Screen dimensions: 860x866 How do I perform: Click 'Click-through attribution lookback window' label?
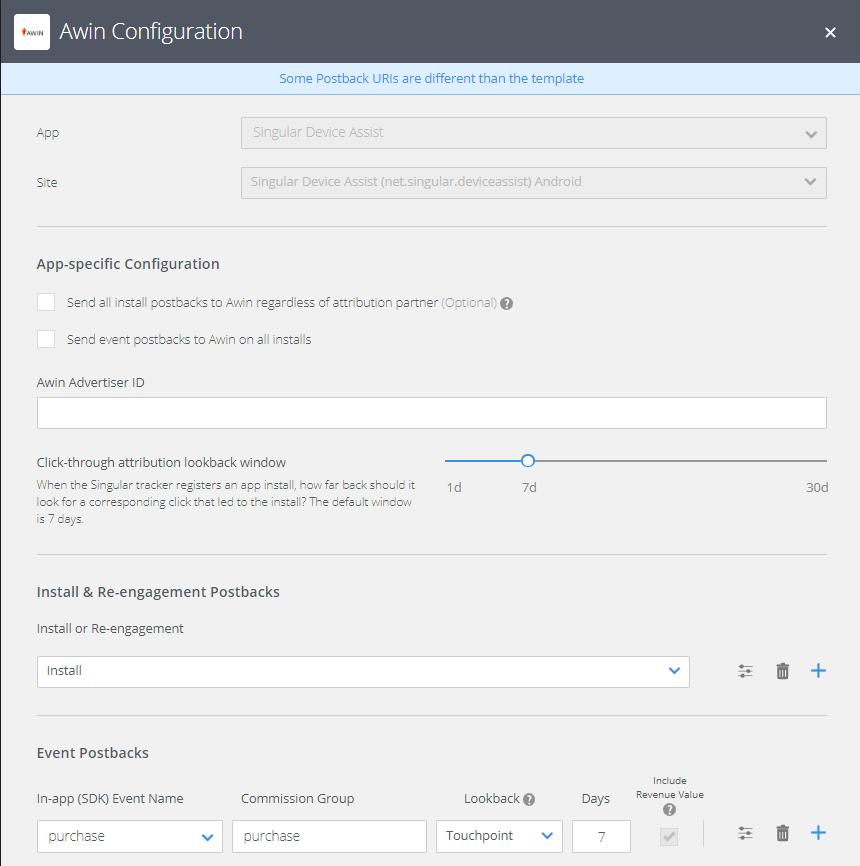(161, 462)
